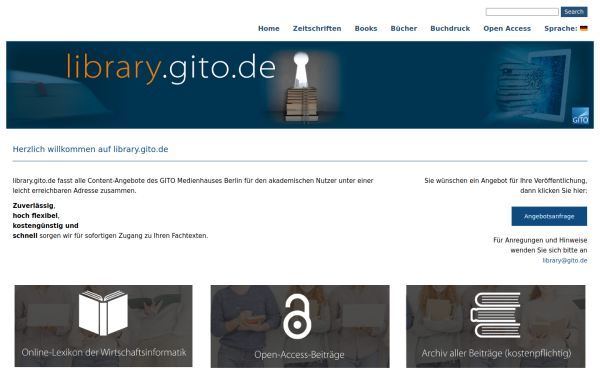Screen dimensions: 600x375
Task: Click the heading Herzlich willkommen auf library.gito.de
Action: (90, 149)
